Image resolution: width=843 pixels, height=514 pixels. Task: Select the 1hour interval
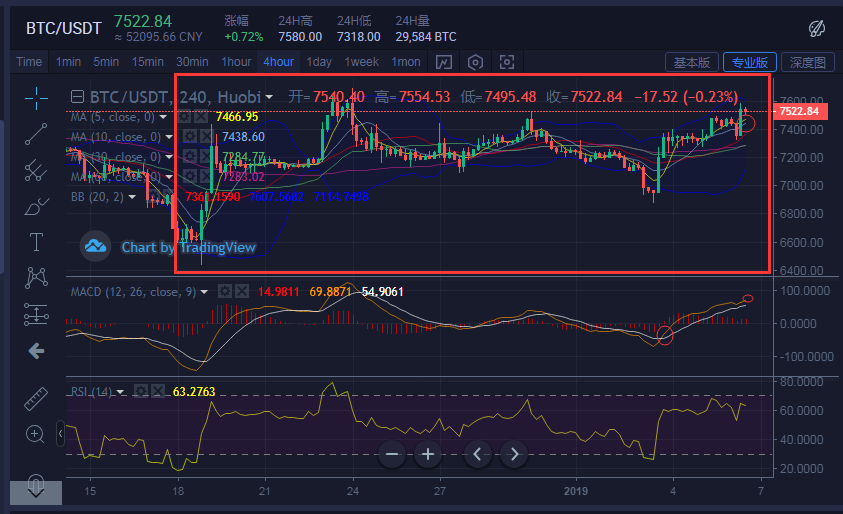(x=237, y=62)
